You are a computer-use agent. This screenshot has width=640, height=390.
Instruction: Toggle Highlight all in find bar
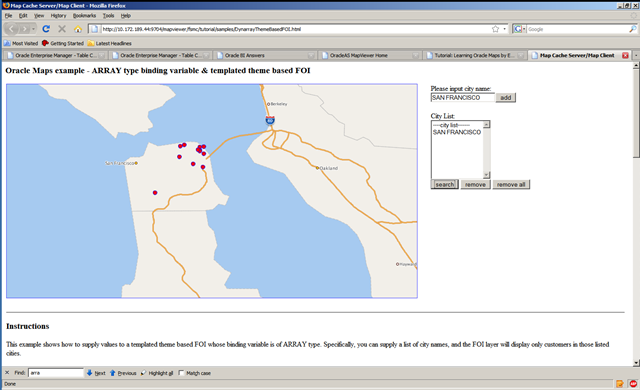(x=157, y=373)
